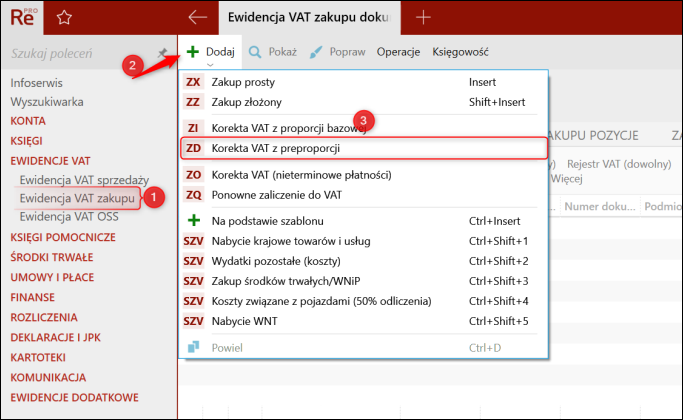683x420 pixels.
Task: Expand the KOMUNIKACJA section
Action: tap(48, 378)
